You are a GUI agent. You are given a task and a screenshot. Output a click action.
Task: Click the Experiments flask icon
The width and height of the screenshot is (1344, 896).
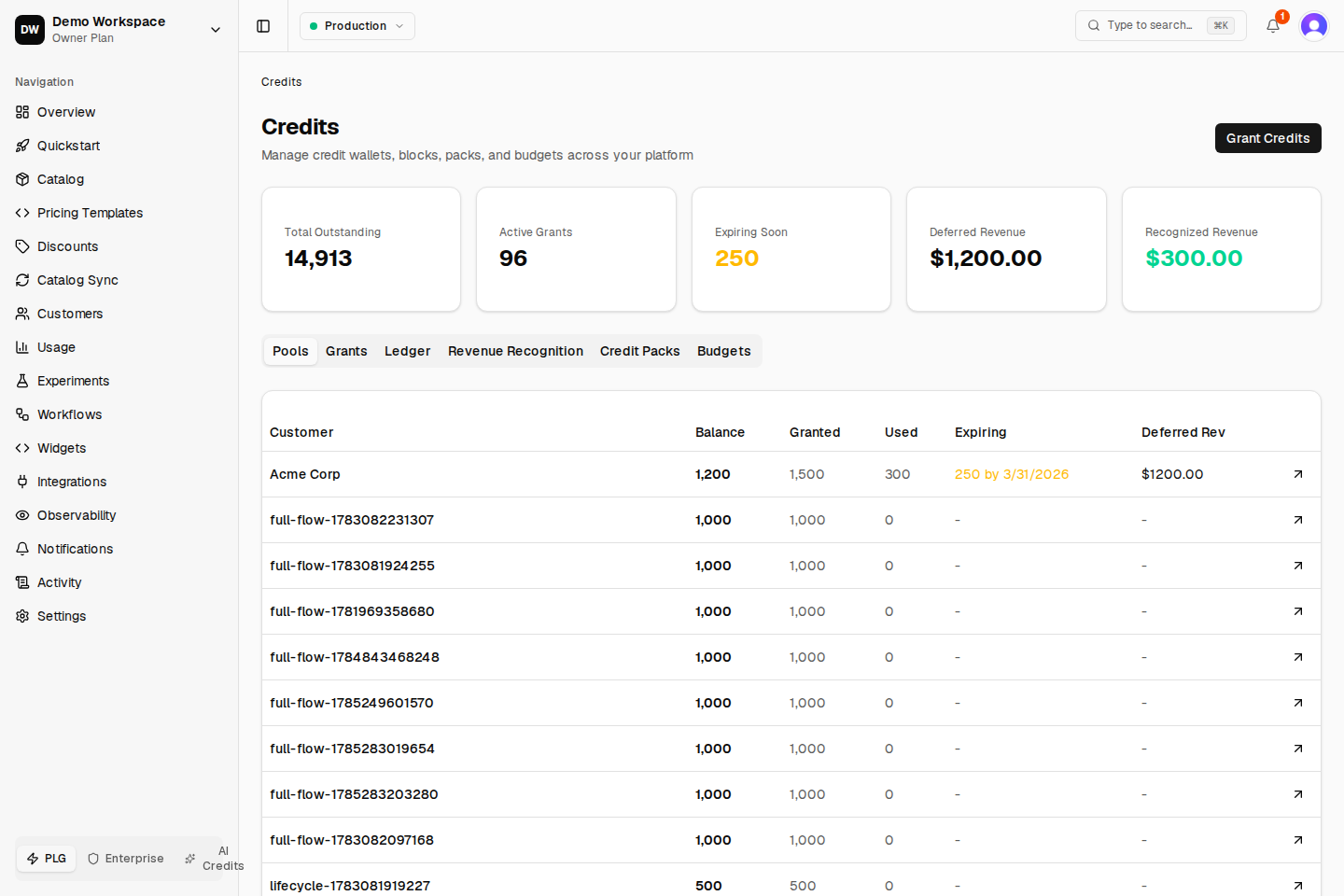point(22,381)
